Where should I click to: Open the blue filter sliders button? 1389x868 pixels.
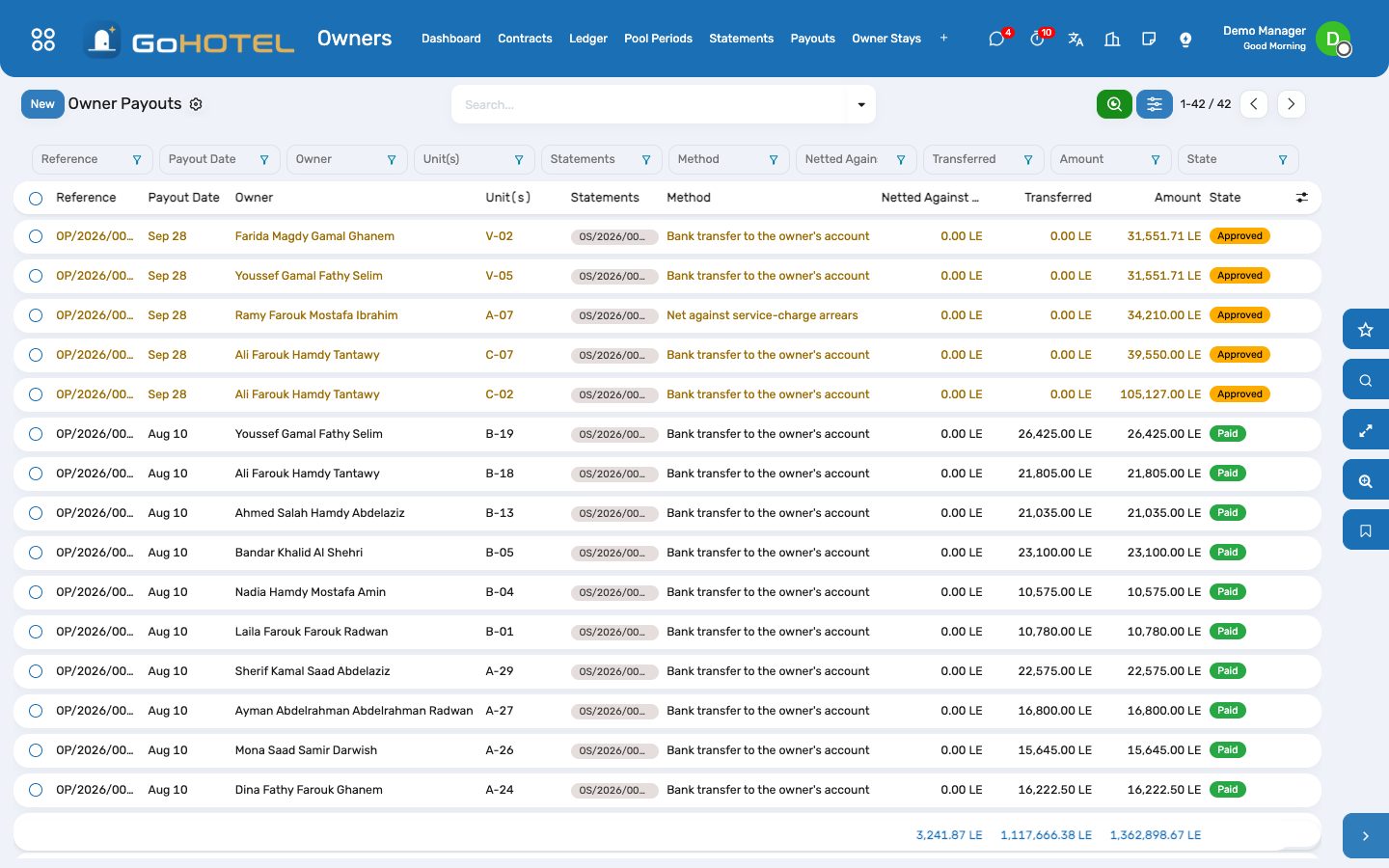[1155, 104]
